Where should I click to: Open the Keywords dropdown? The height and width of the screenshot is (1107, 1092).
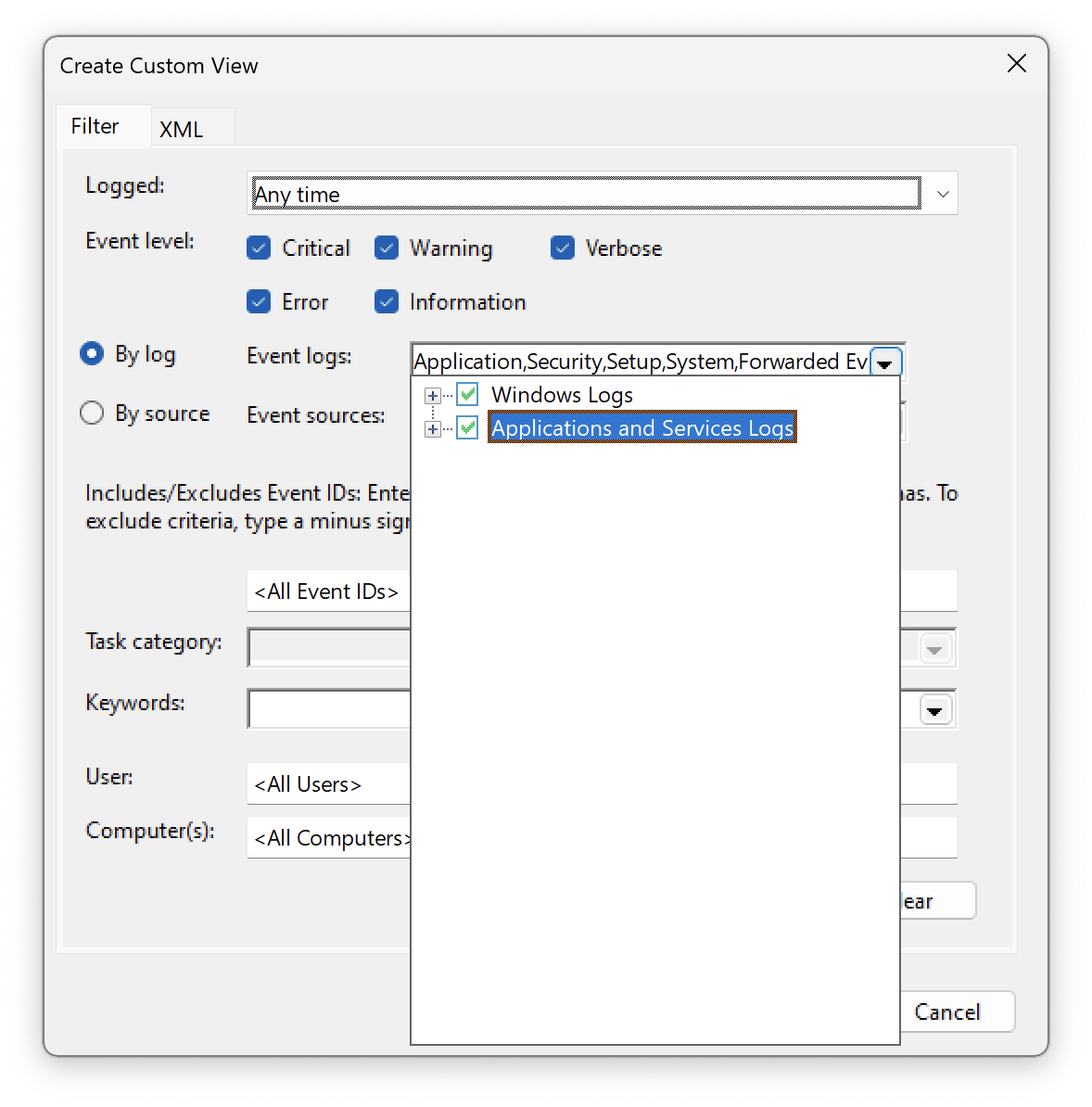(x=934, y=709)
